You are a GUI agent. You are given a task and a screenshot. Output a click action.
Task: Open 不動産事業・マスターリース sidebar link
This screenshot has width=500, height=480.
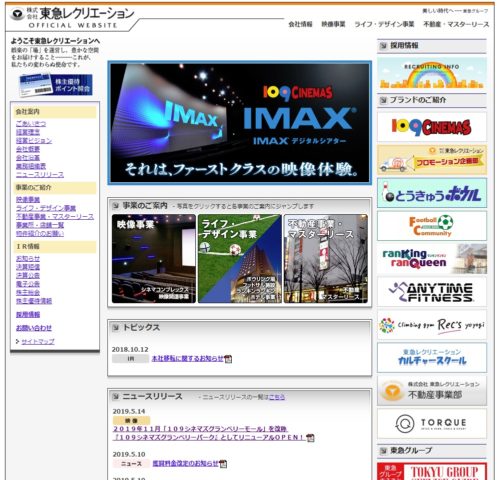(55, 217)
